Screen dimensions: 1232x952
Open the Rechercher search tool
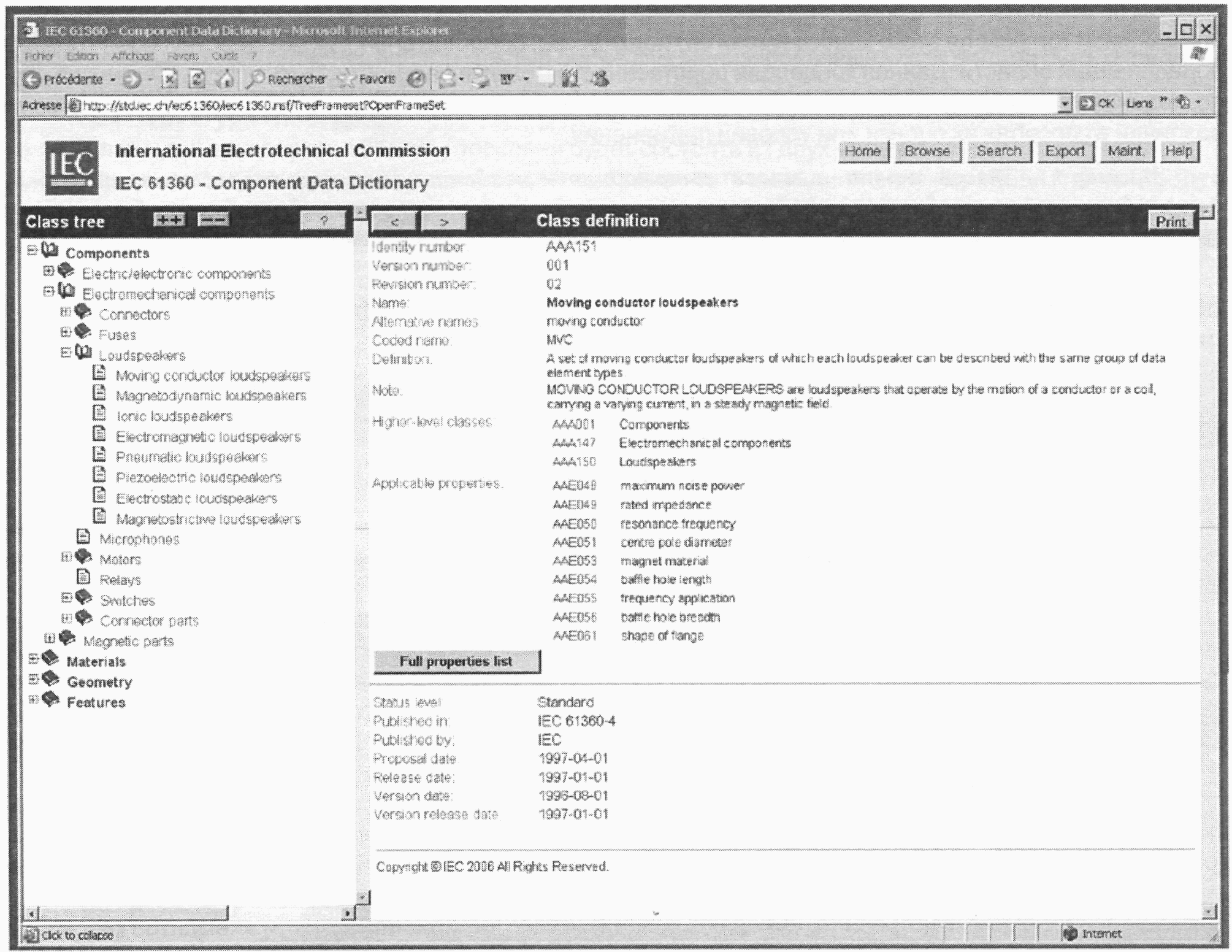tap(286, 80)
